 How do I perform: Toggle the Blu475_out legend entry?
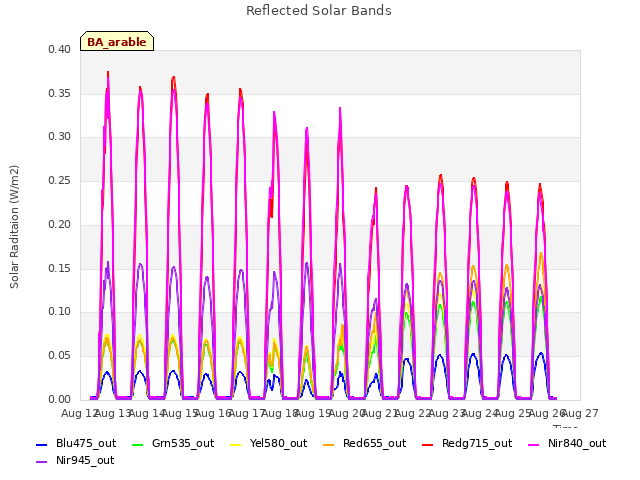click(76, 443)
